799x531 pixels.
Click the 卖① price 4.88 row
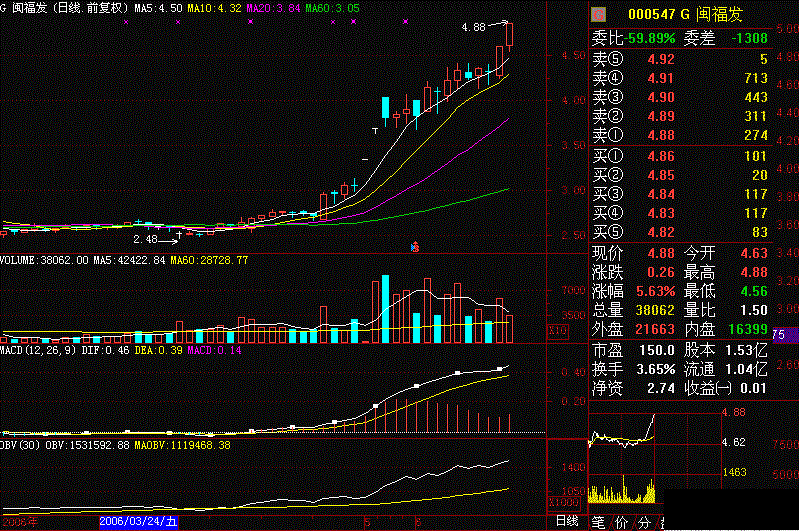[x=680, y=135]
